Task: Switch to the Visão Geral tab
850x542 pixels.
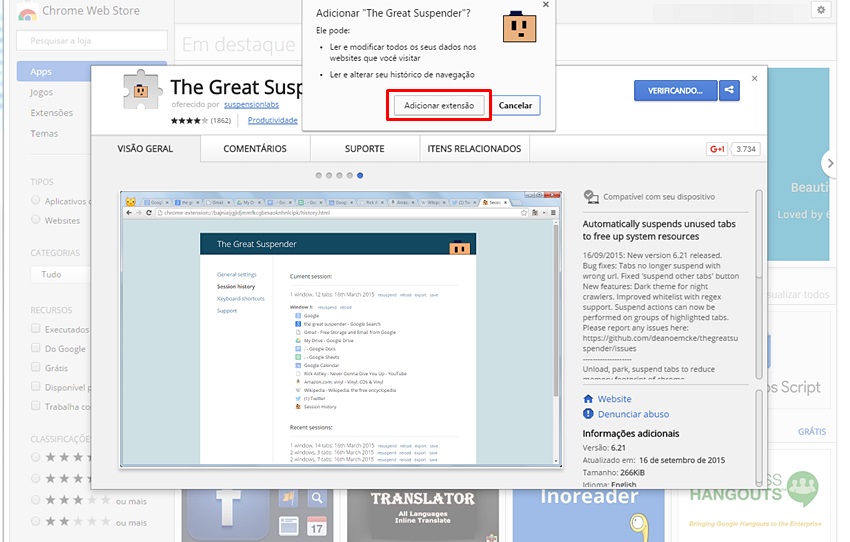Action: pos(145,149)
